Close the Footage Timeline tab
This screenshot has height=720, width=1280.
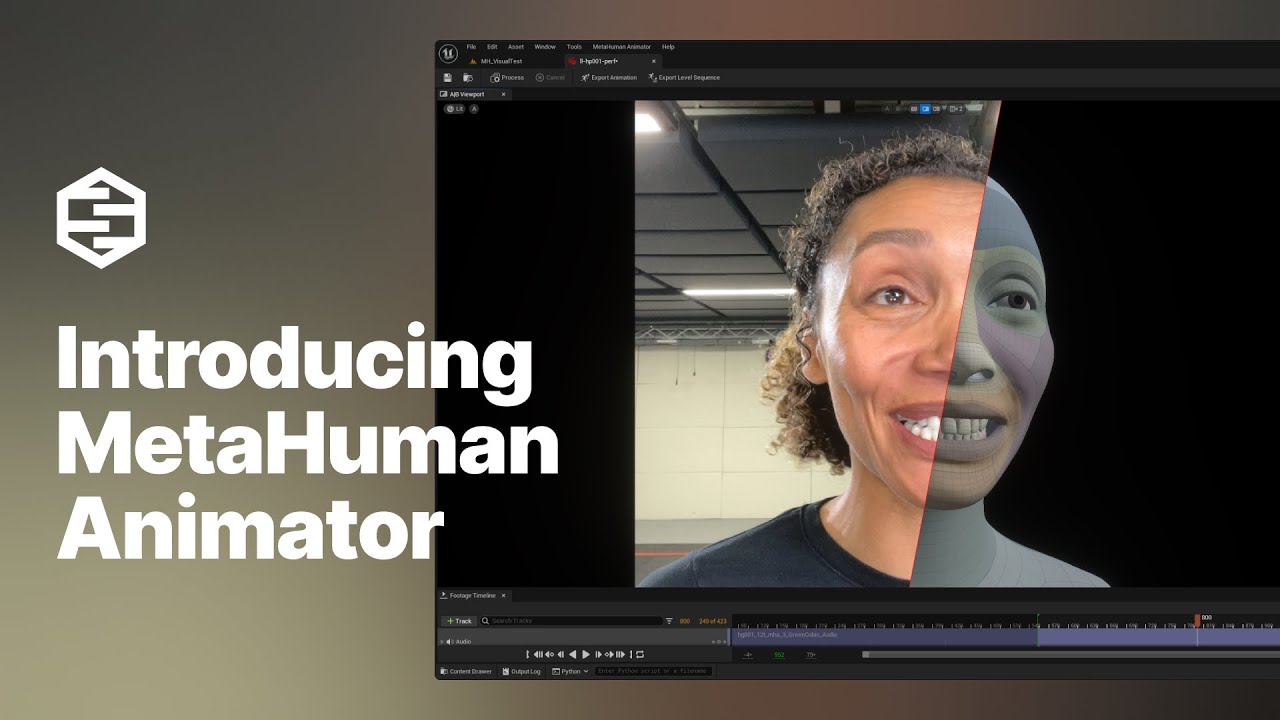[x=503, y=595]
